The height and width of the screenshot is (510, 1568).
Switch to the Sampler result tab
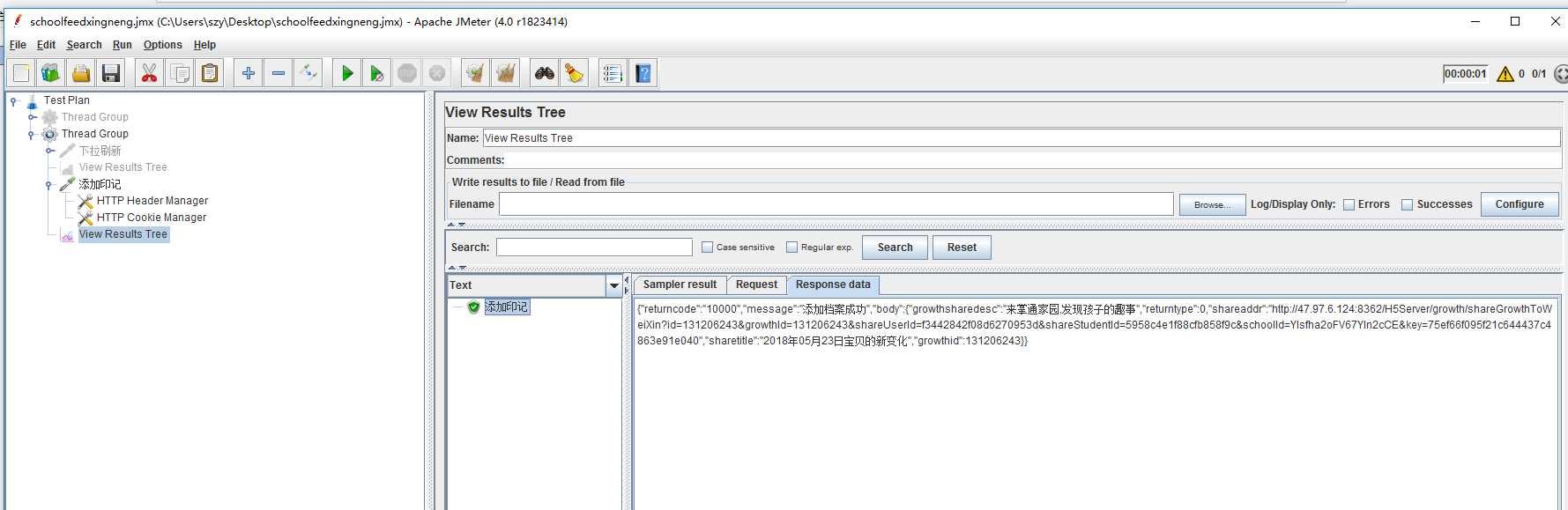coord(680,285)
